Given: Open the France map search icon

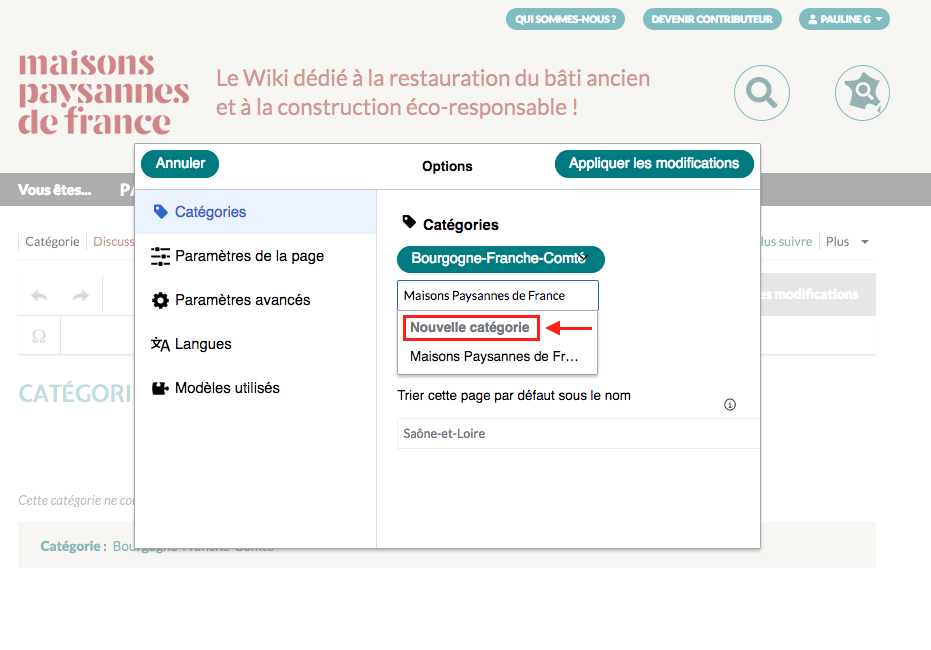Looking at the screenshot, I should point(861,93).
